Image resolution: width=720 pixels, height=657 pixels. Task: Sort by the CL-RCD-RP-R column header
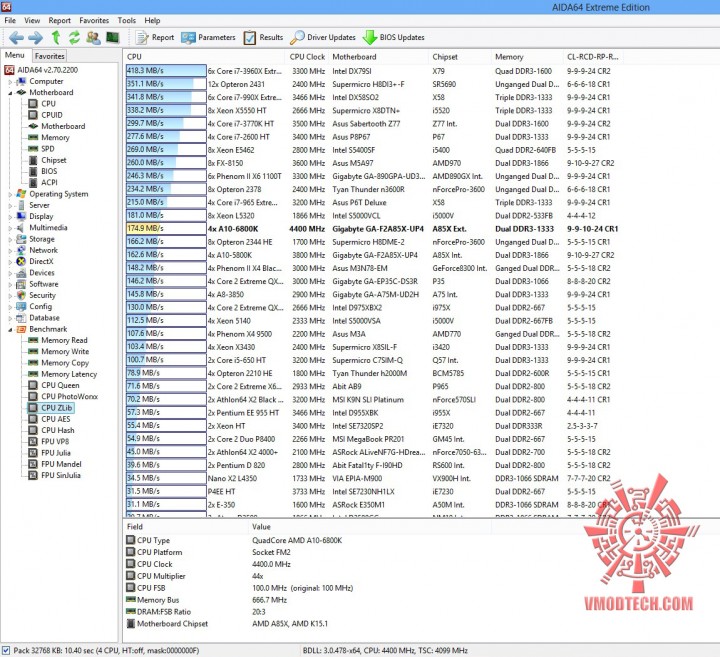click(x=594, y=56)
